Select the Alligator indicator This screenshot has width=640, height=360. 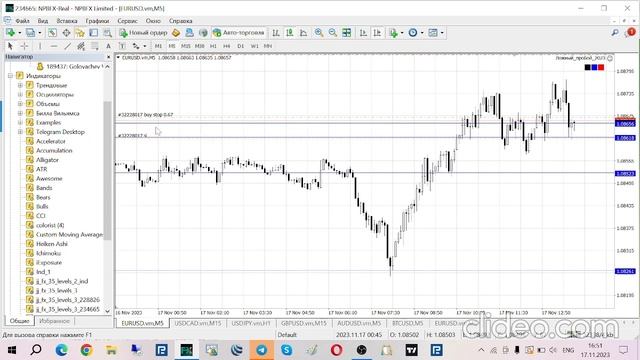click(x=47, y=160)
